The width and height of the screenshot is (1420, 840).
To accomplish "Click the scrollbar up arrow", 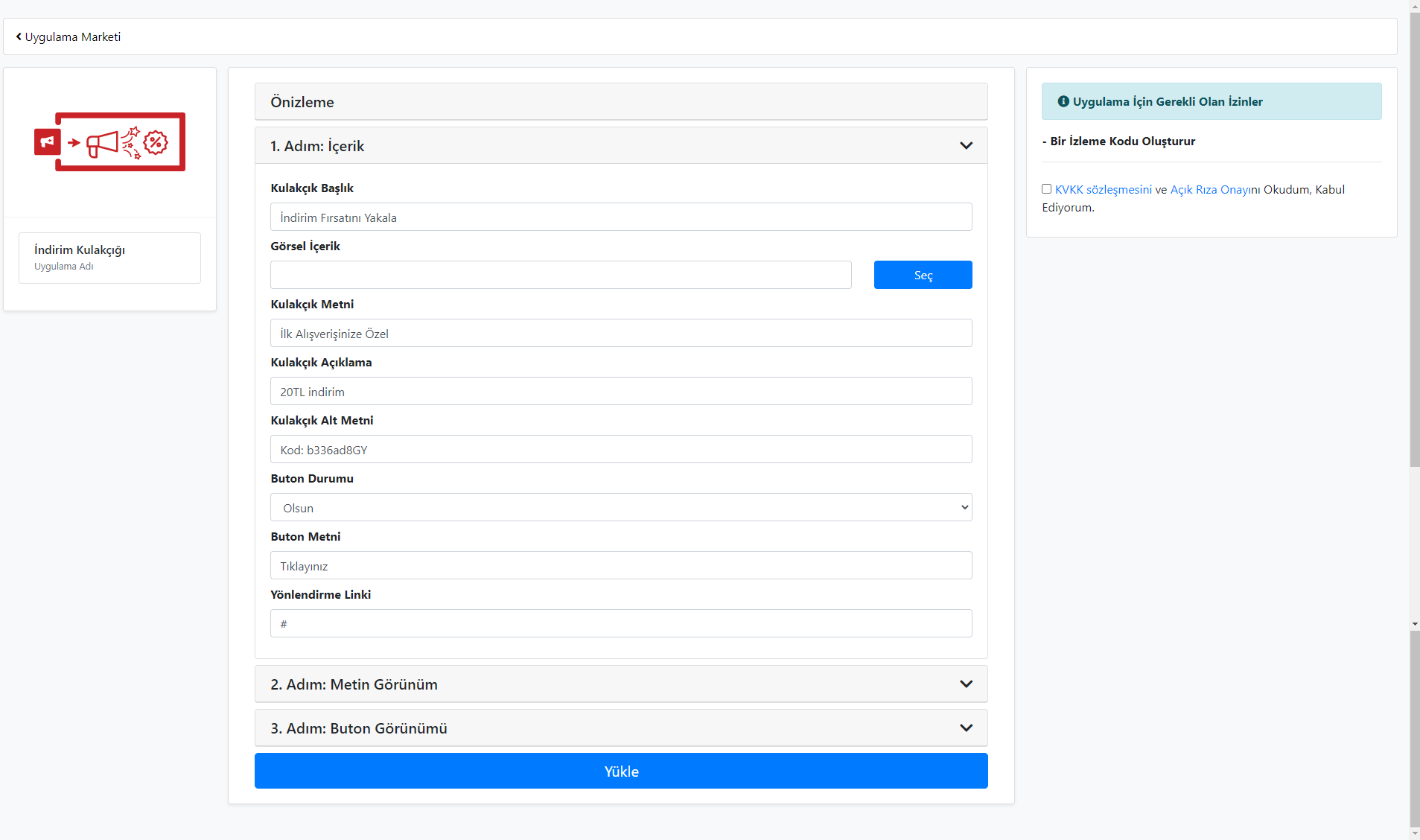I will click(x=1415, y=6).
